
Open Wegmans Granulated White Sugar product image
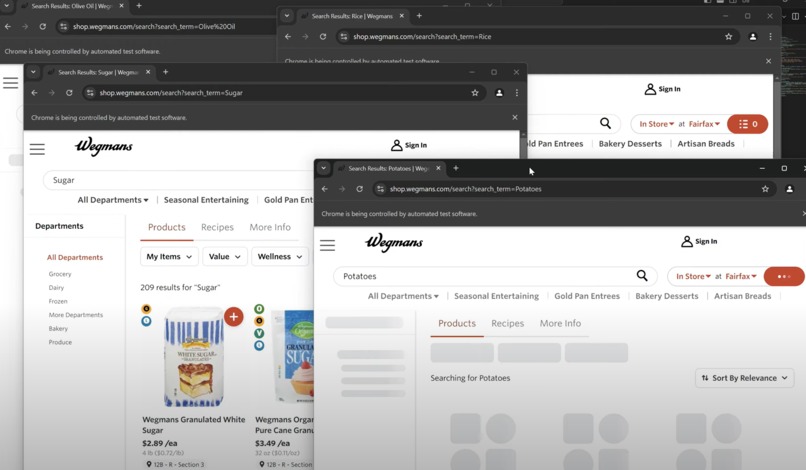194,357
